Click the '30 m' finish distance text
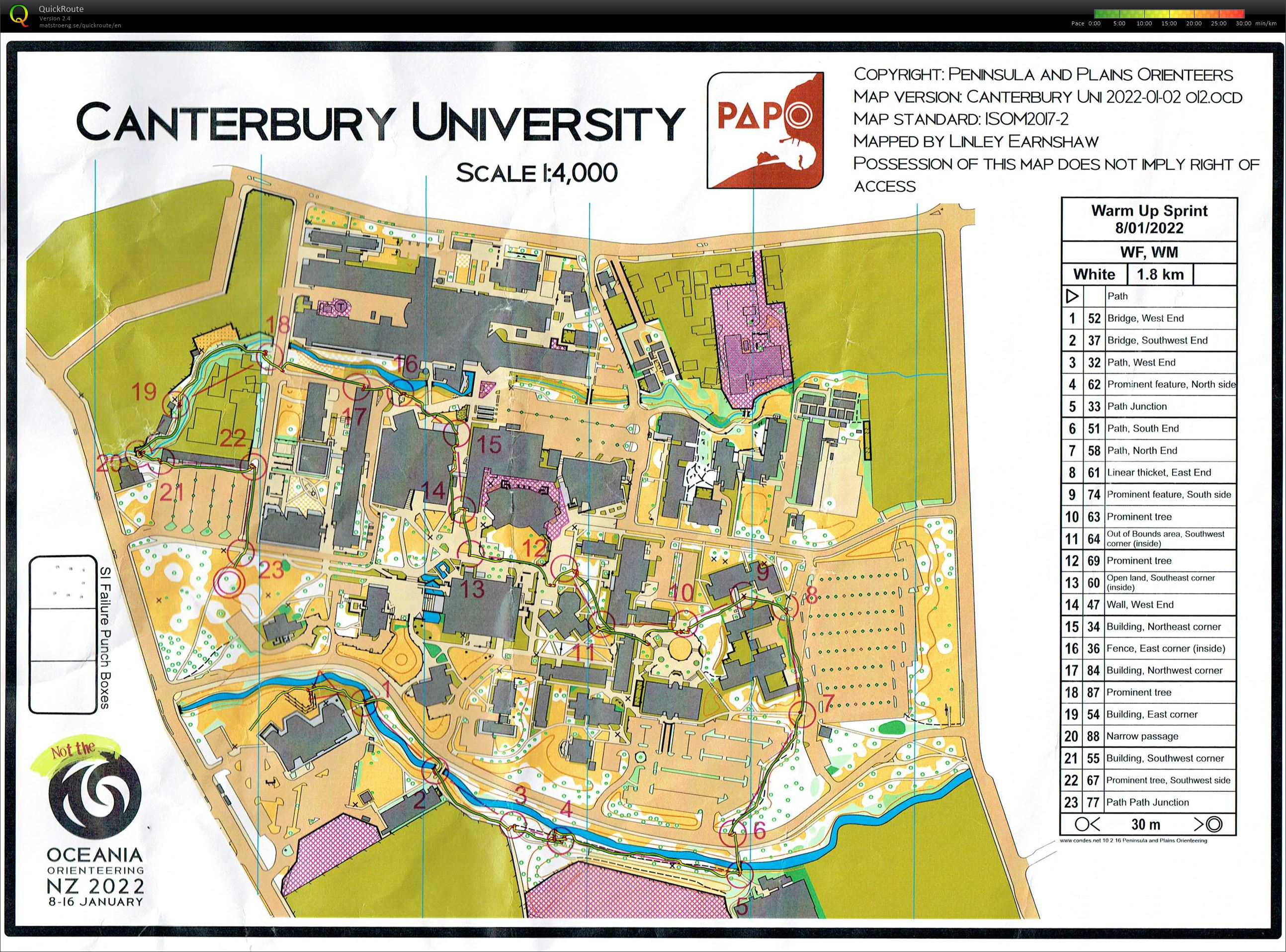1286x952 pixels. point(1146,825)
